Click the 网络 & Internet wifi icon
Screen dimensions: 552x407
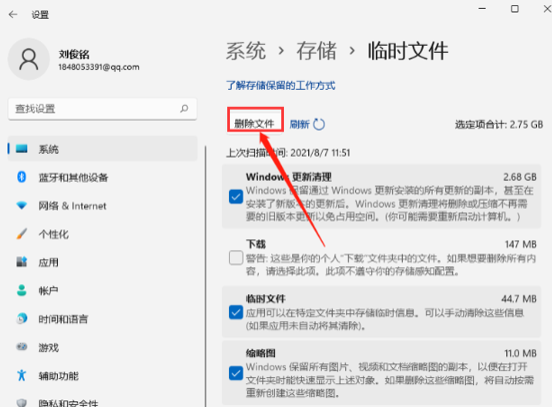[21, 205]
